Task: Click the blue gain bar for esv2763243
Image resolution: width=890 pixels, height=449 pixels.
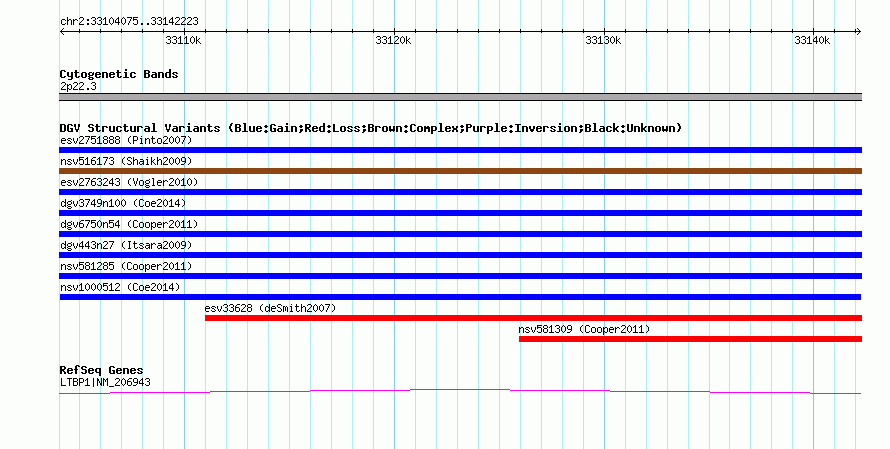Action: (x=460, y=192)
